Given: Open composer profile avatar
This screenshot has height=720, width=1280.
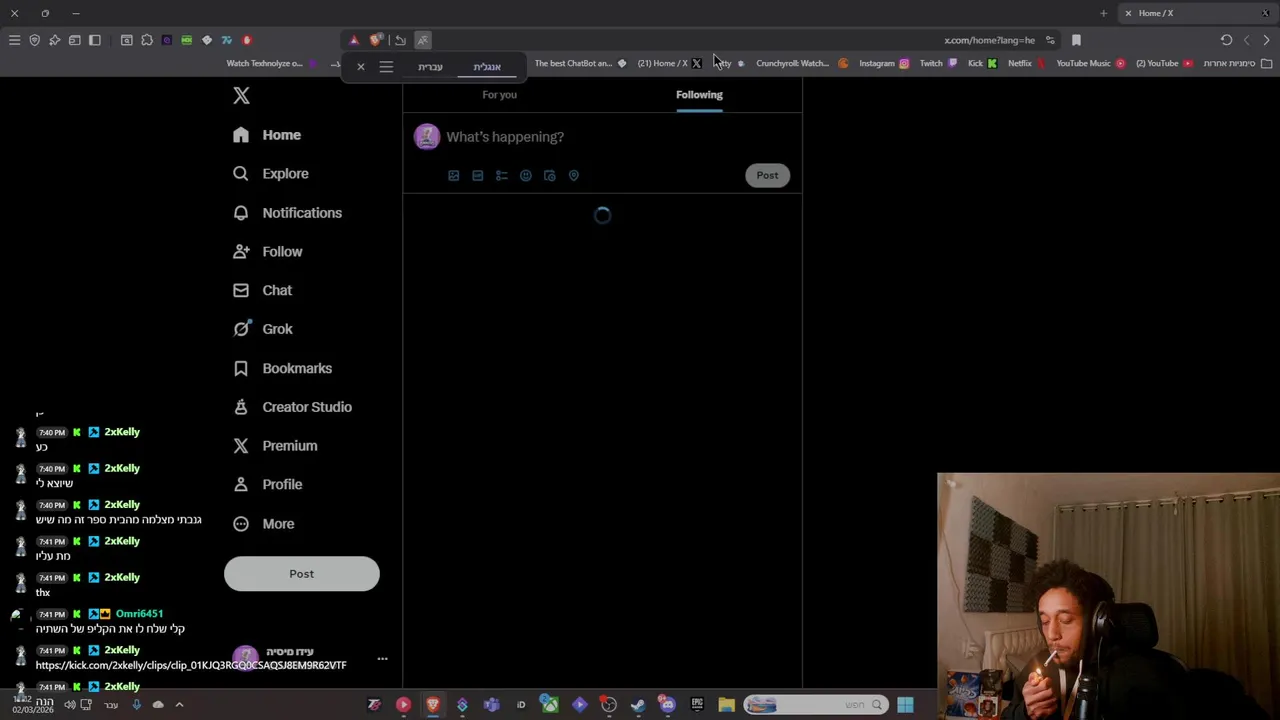Looking at the screenshot, I should (427, 137).
